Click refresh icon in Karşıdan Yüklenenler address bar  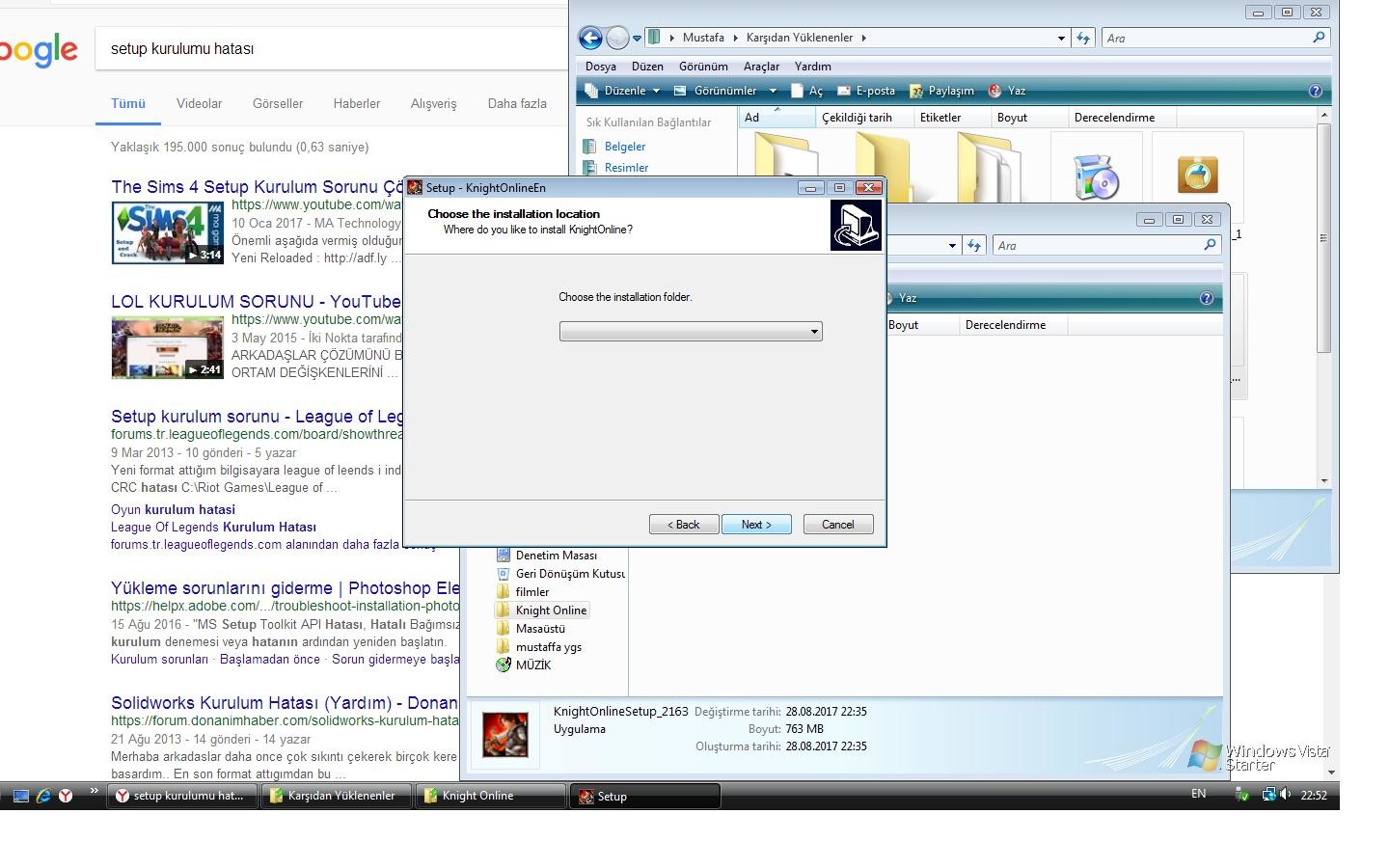pos(1083,39)
